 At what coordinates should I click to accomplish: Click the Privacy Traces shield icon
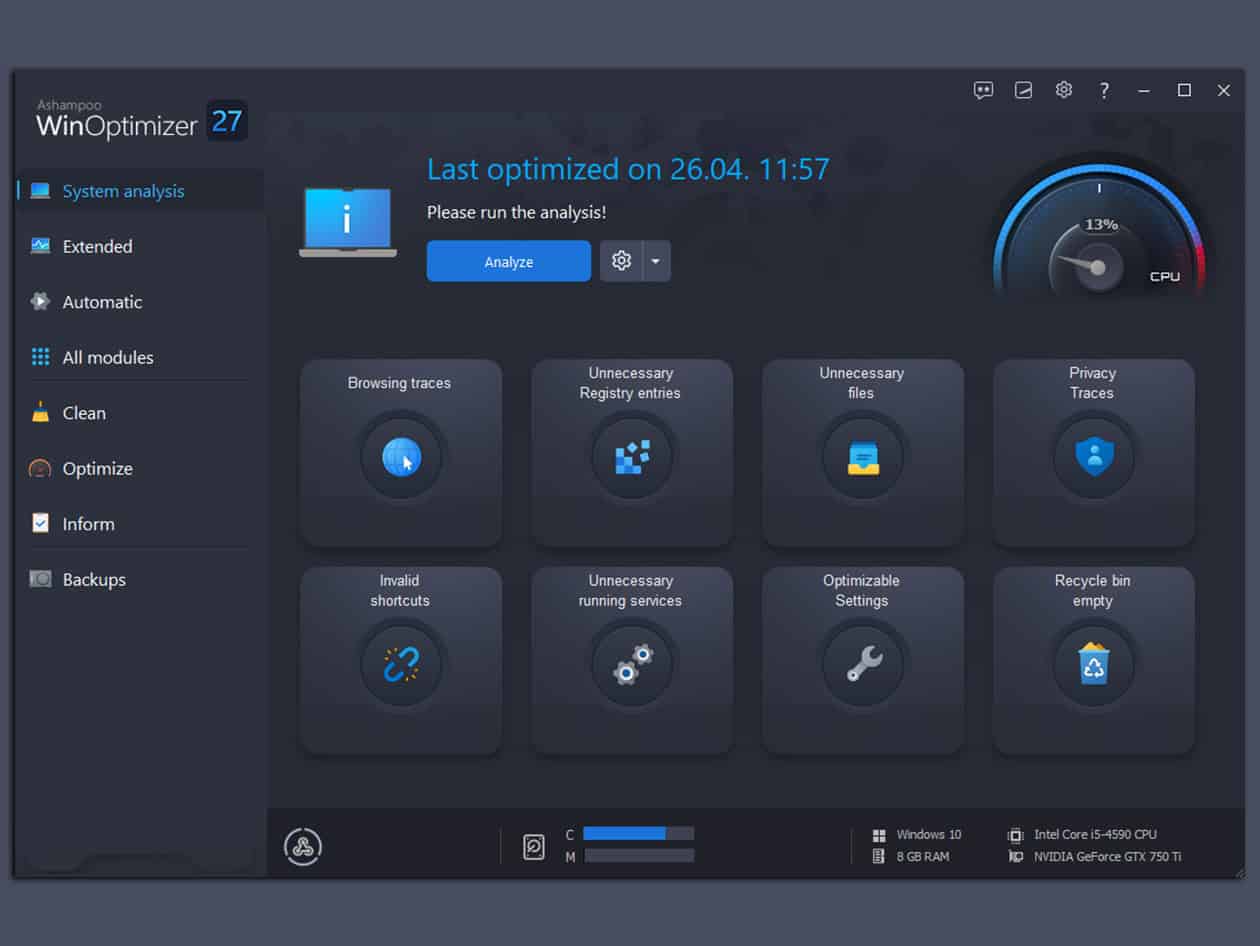click(x=1094, y=458)
